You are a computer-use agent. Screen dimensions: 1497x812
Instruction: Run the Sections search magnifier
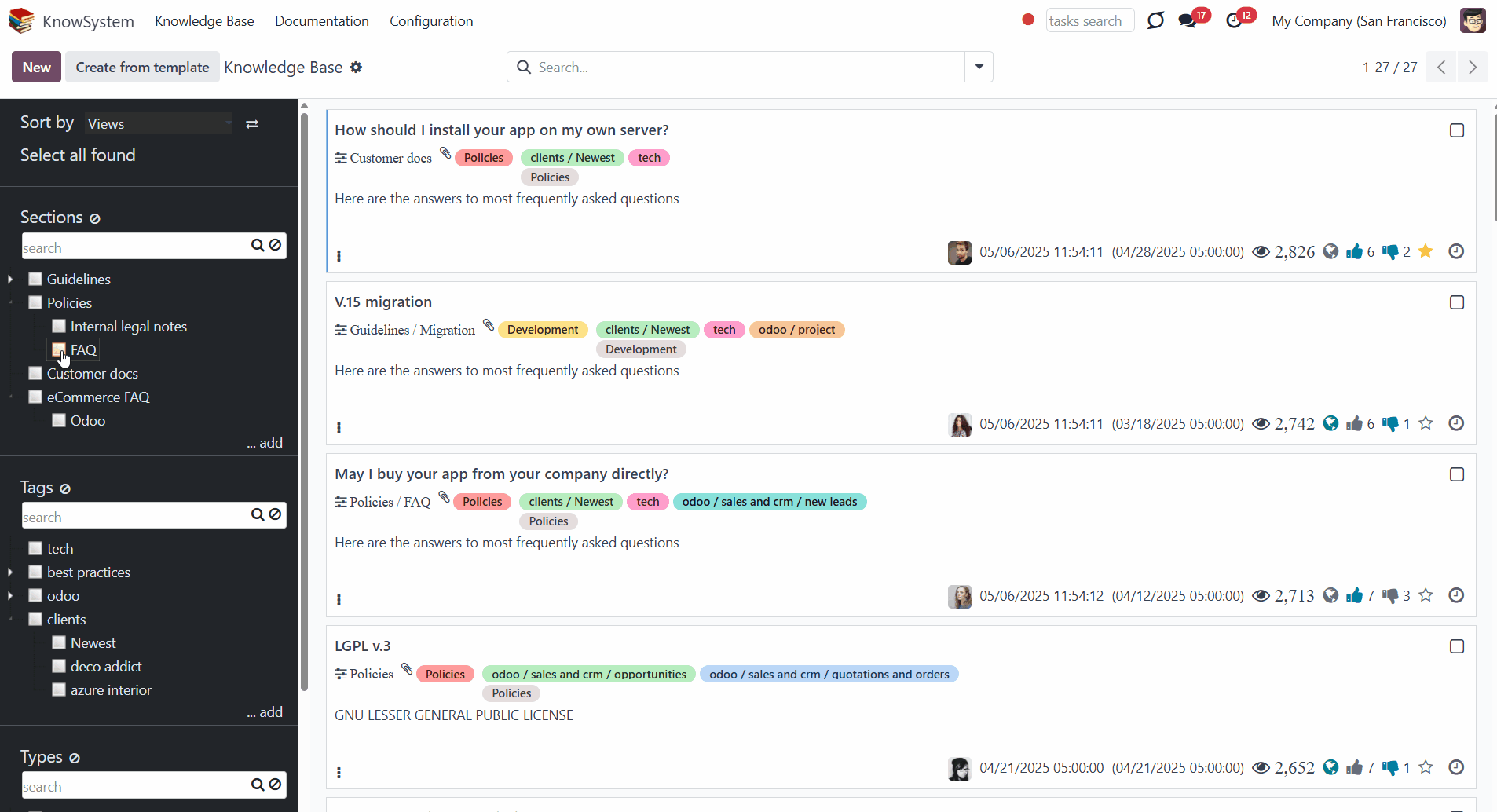[x=258, y=245]
